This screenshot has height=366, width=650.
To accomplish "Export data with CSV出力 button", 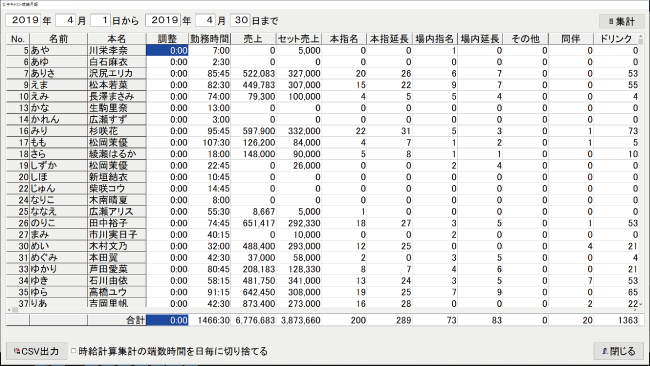I will (36, 351).
